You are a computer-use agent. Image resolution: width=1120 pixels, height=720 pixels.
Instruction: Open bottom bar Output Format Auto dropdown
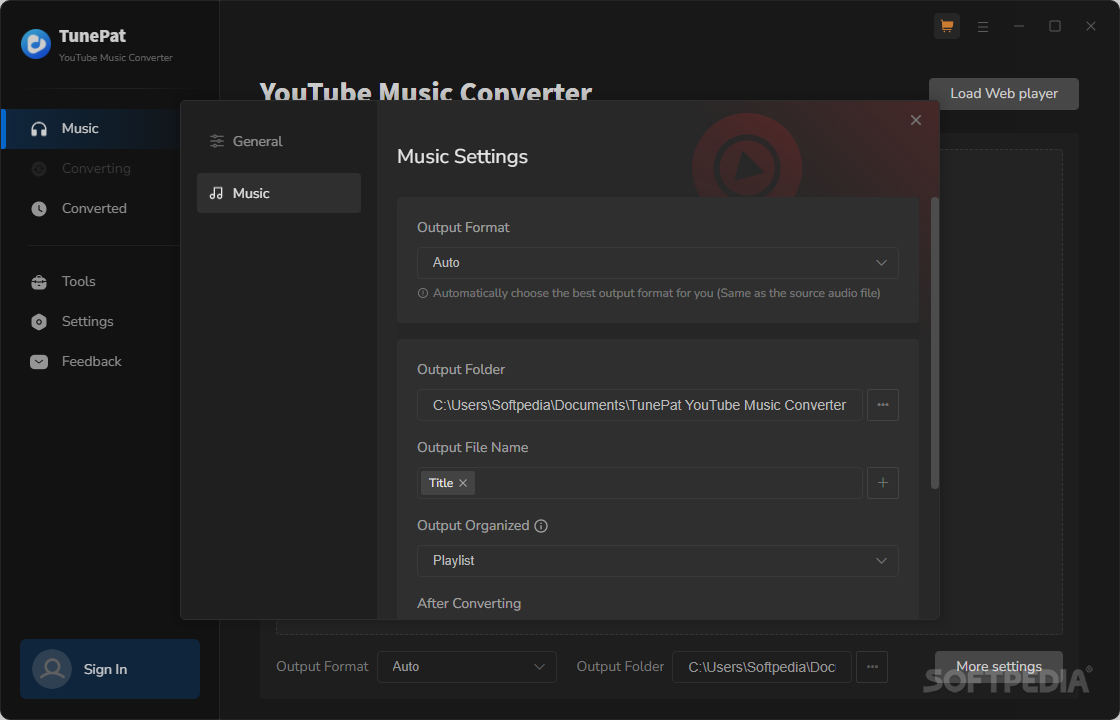coord(467,666)
